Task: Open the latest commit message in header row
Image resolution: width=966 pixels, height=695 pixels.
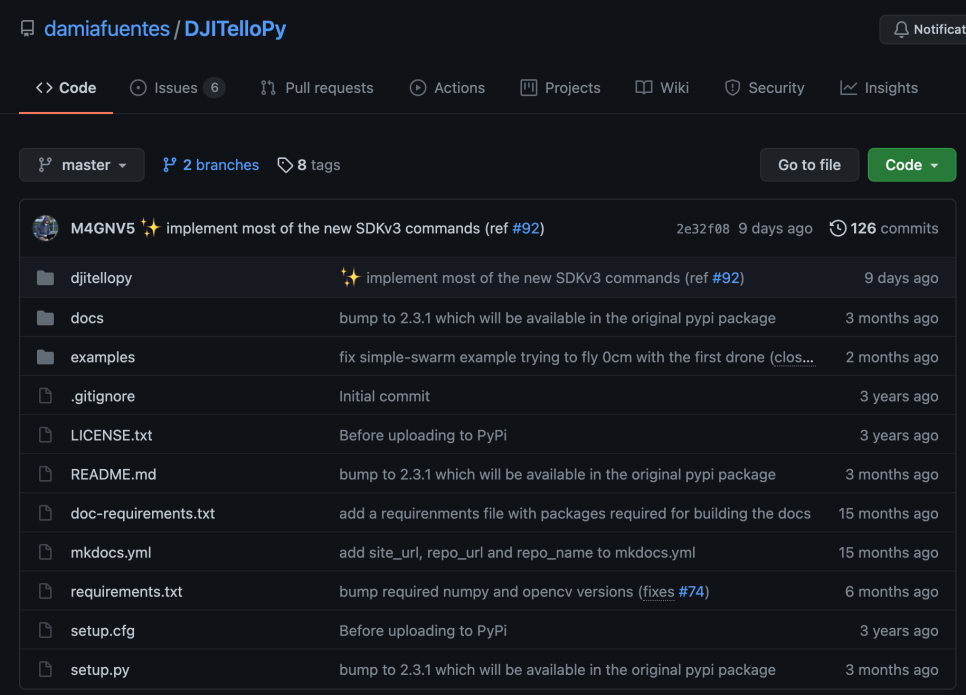Action: click(338, 229)
